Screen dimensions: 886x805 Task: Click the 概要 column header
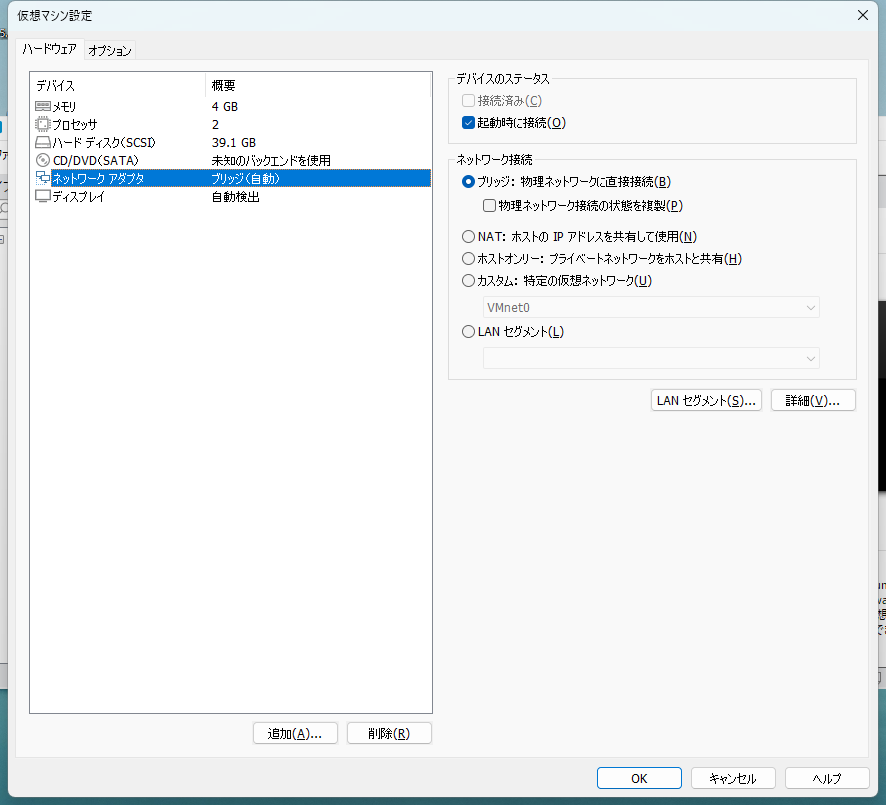tap(318, 85)
